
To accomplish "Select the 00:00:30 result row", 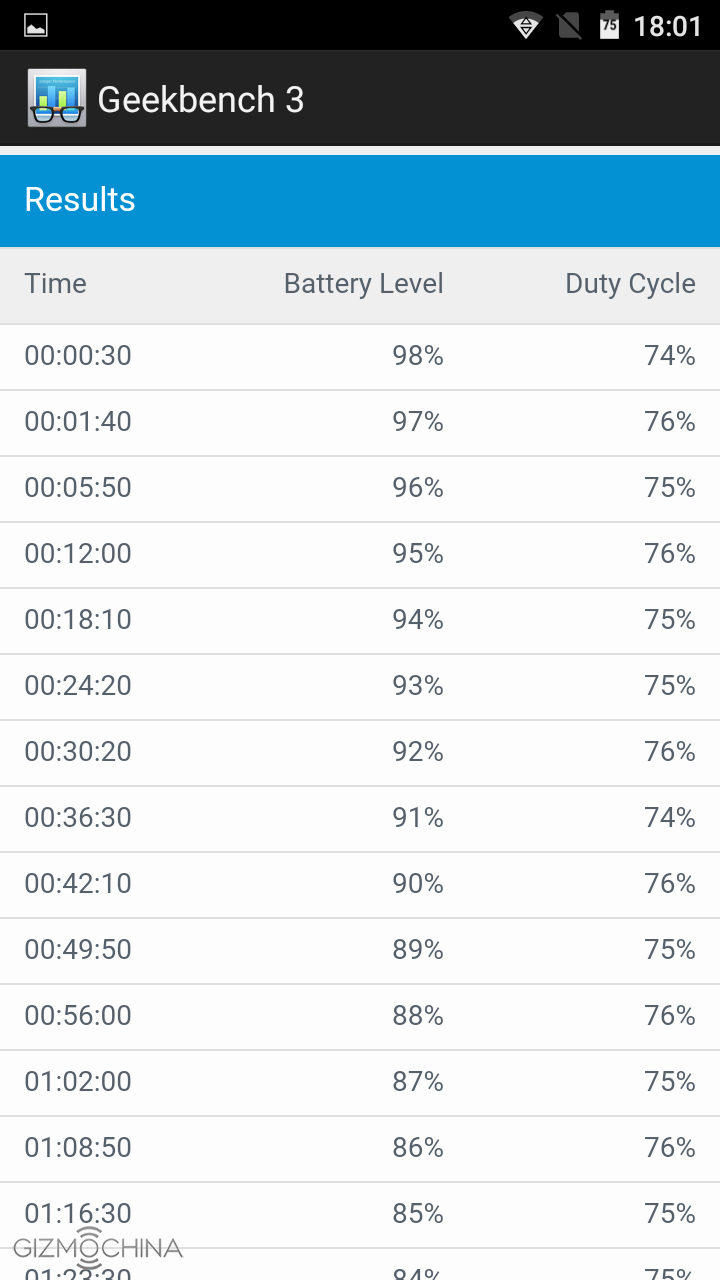I will (360, 356).
